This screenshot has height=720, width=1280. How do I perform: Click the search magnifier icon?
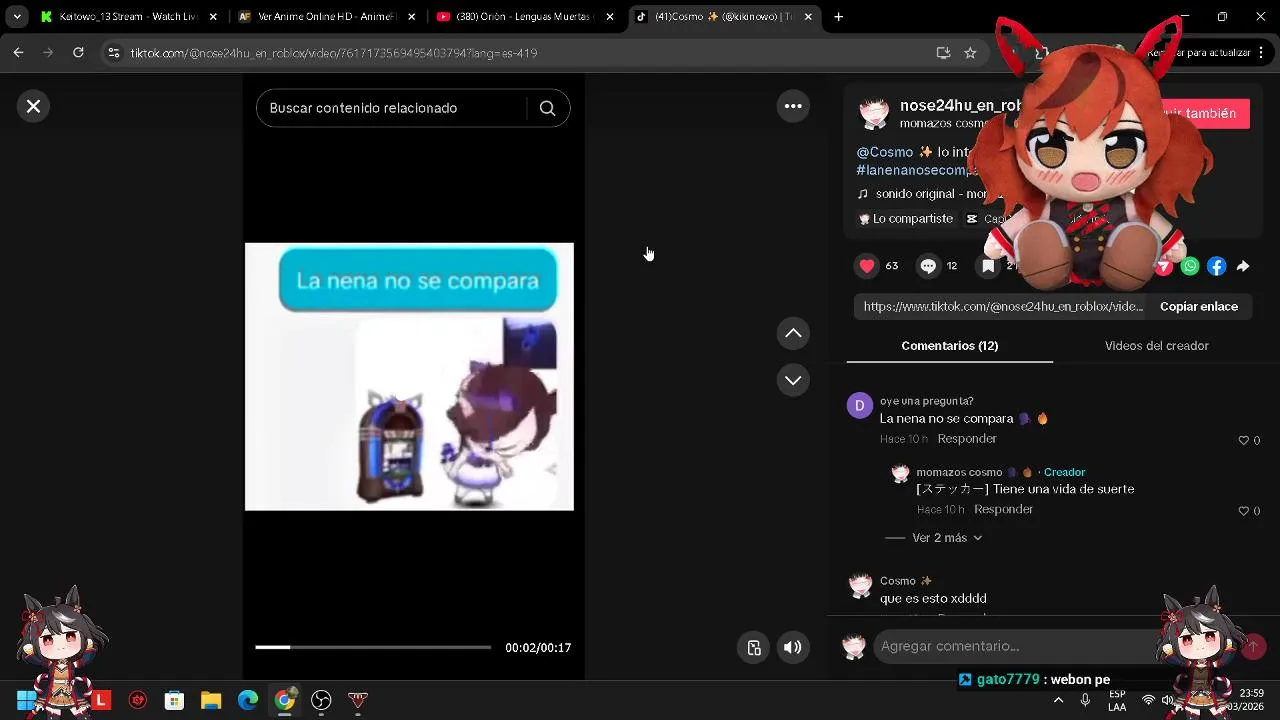coord(547,108)
